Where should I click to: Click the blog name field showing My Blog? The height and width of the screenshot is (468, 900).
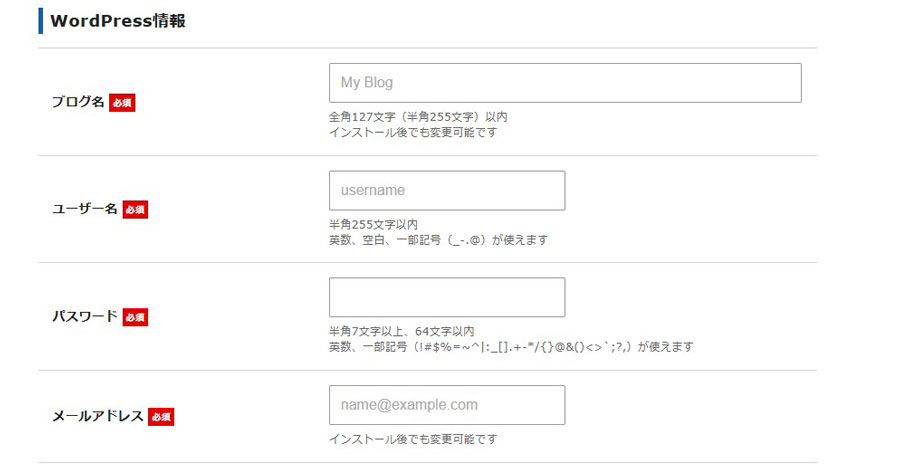565,83
